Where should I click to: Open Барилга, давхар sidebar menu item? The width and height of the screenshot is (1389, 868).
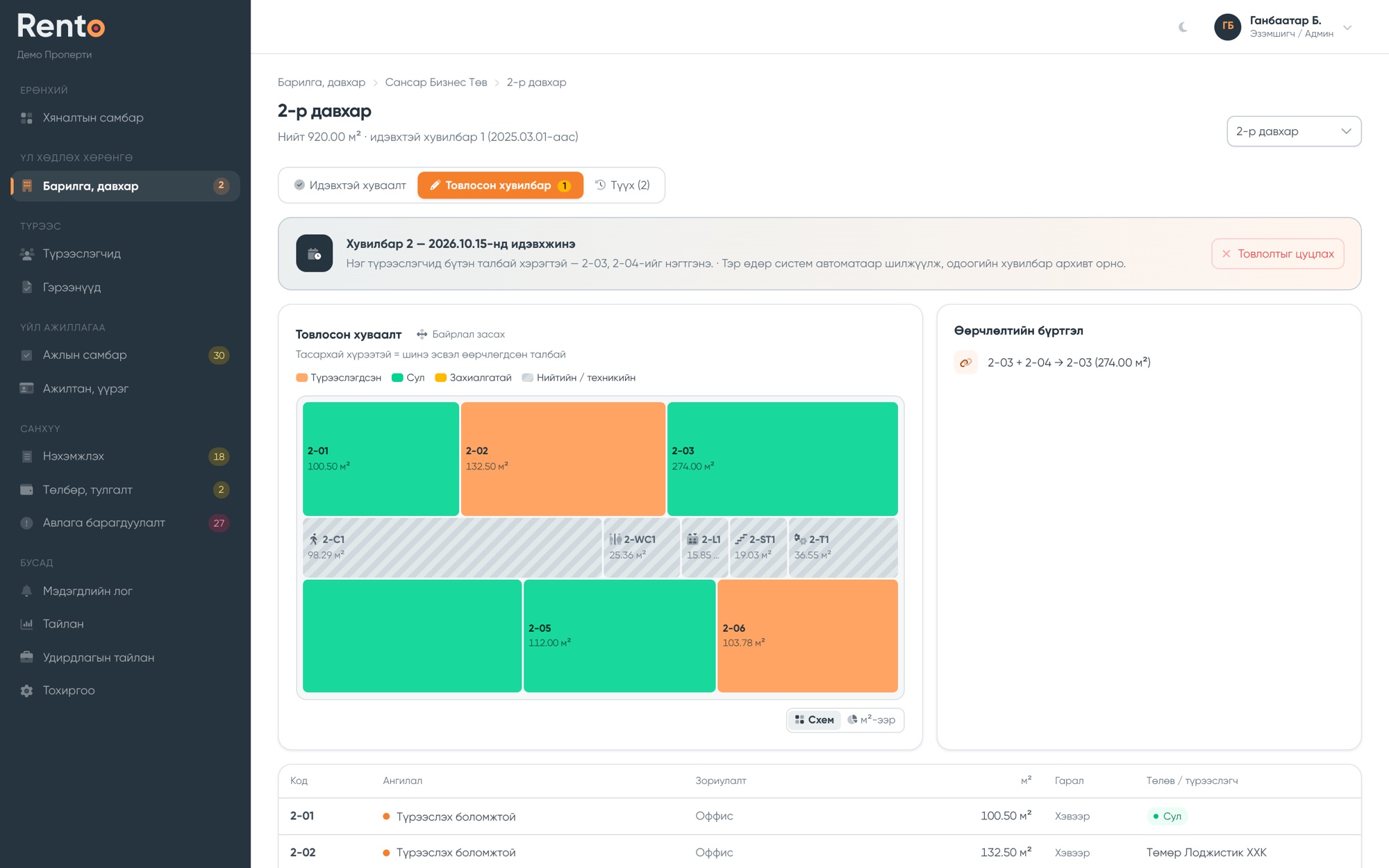click(x=125, y=186)
